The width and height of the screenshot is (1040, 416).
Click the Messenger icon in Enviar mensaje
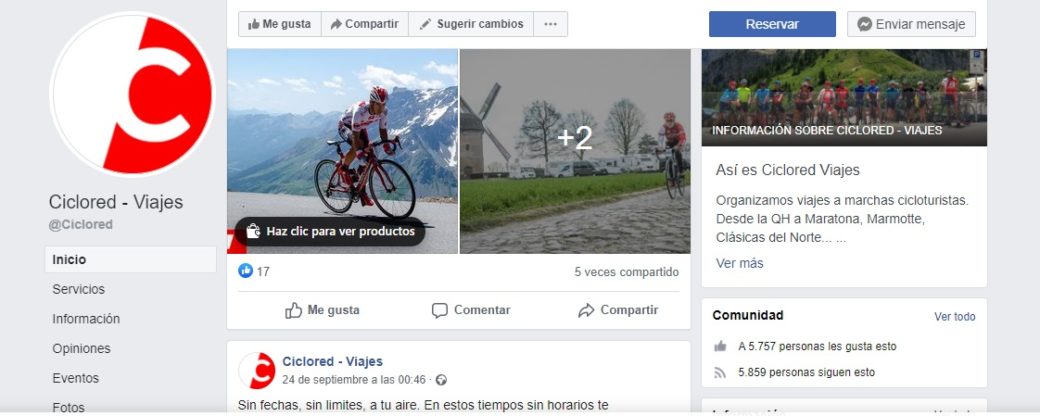[x=864, y=24]
